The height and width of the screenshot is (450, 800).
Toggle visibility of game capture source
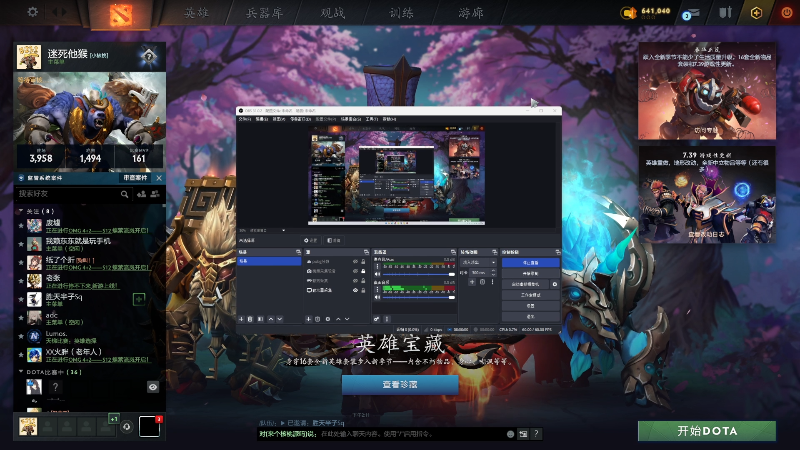tap(355, 281)
